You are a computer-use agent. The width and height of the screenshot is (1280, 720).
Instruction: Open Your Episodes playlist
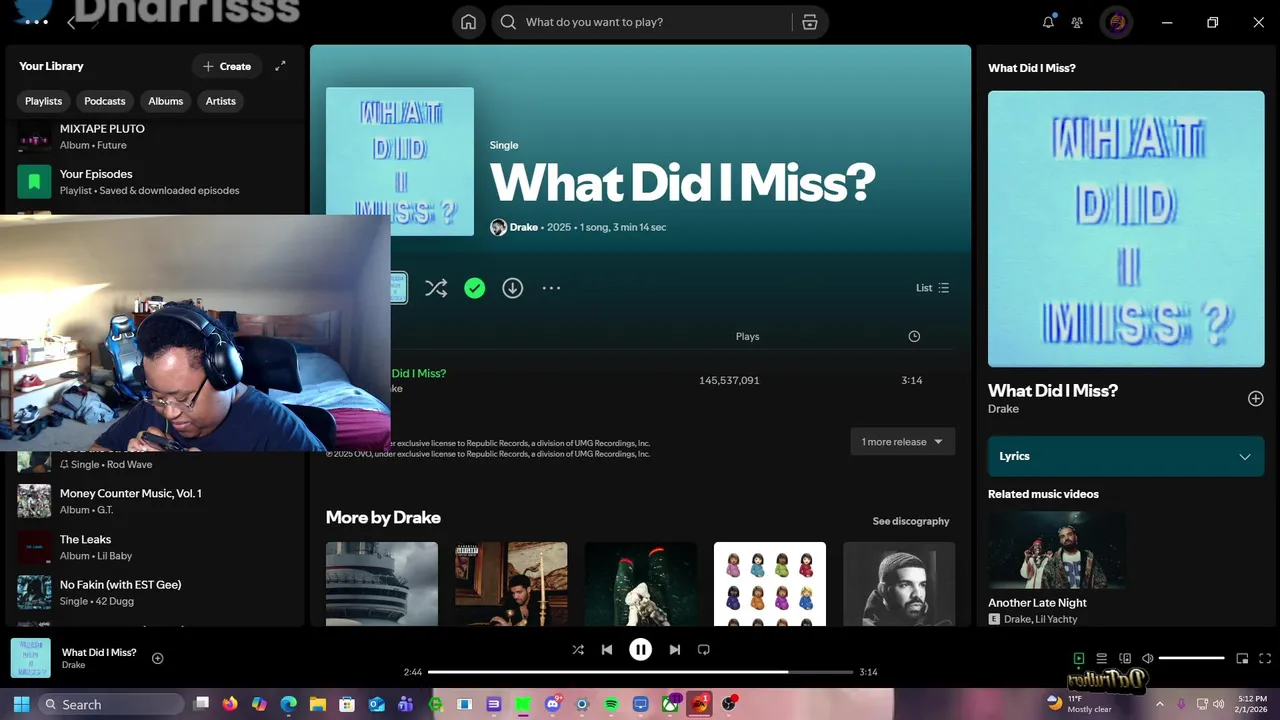pyautogui.click(x=155, y=182)
